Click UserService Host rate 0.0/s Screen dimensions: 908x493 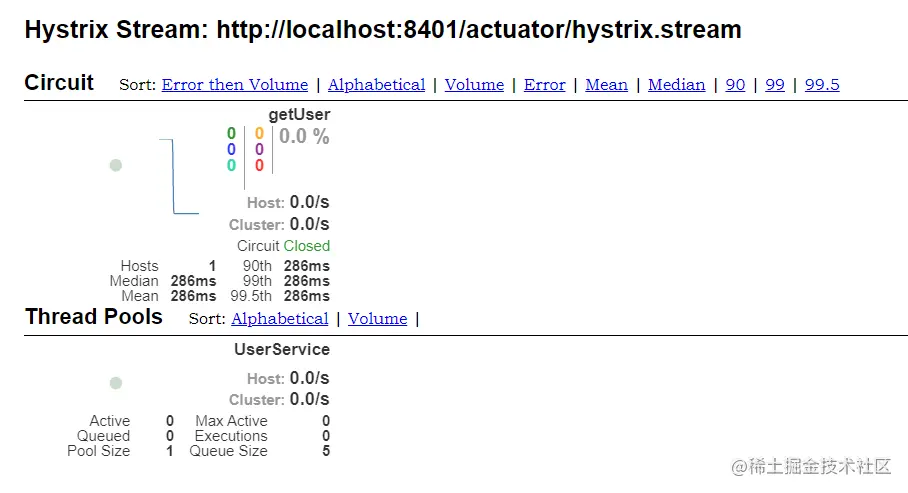309,378
